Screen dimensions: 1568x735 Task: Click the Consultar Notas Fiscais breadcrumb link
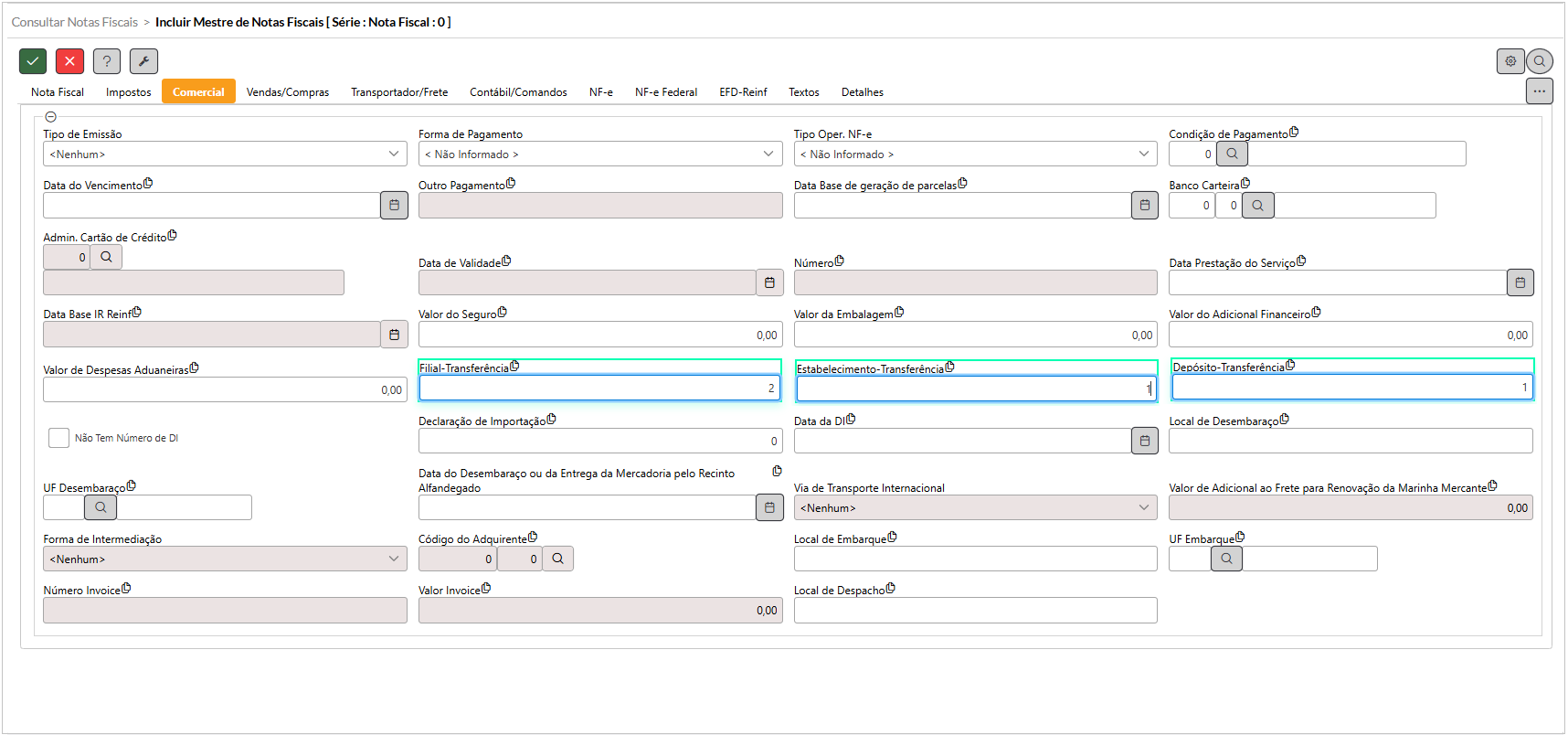(x=75, y=22)
